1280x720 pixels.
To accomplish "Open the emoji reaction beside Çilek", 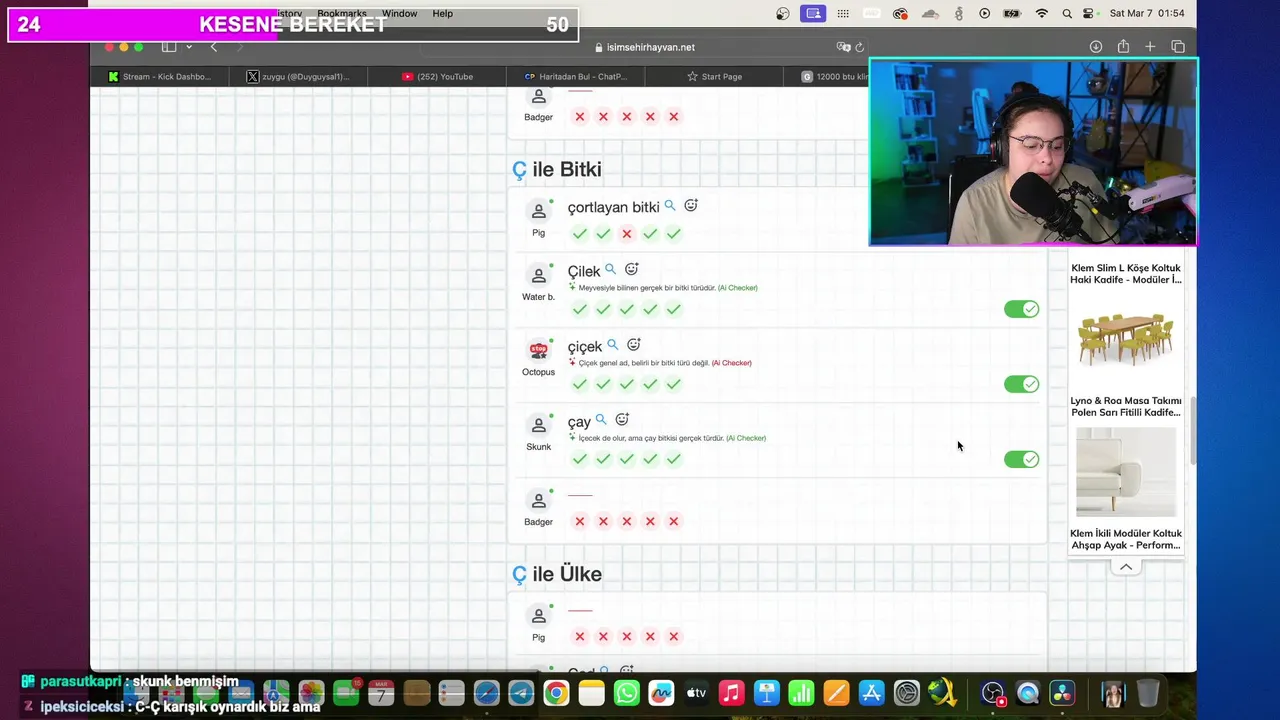I will click(x=631, y=269).
